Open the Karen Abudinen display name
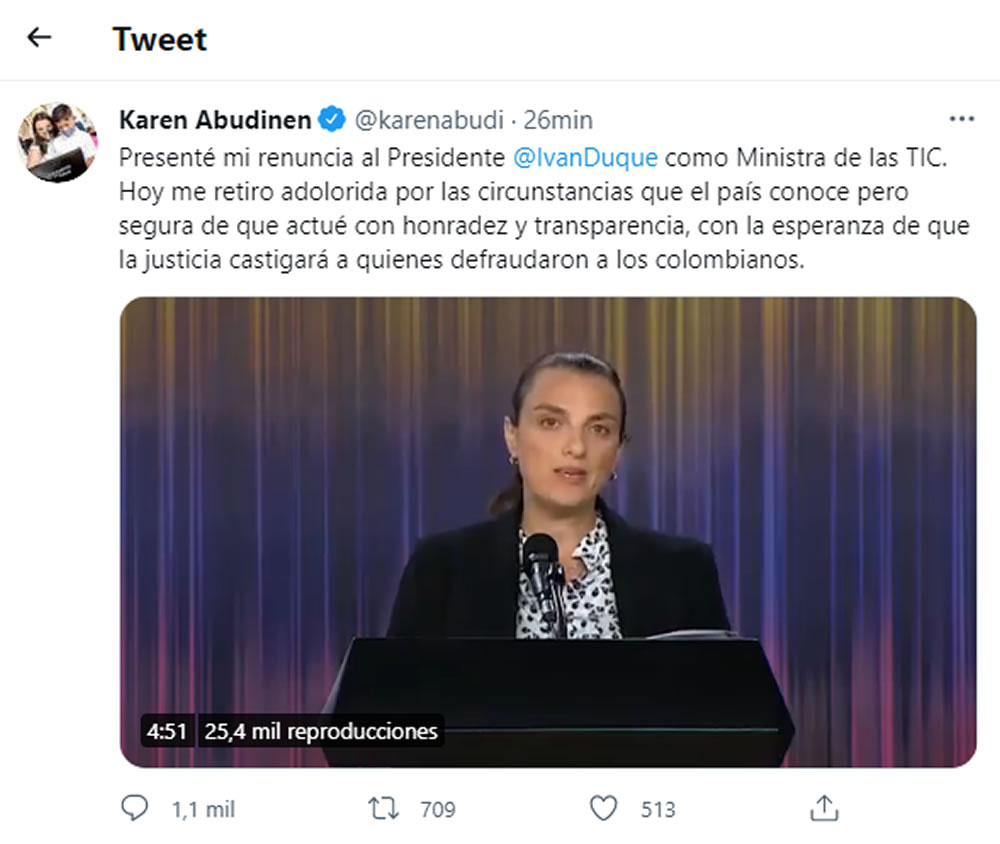Screen dimensions: 1000x844 215,120
